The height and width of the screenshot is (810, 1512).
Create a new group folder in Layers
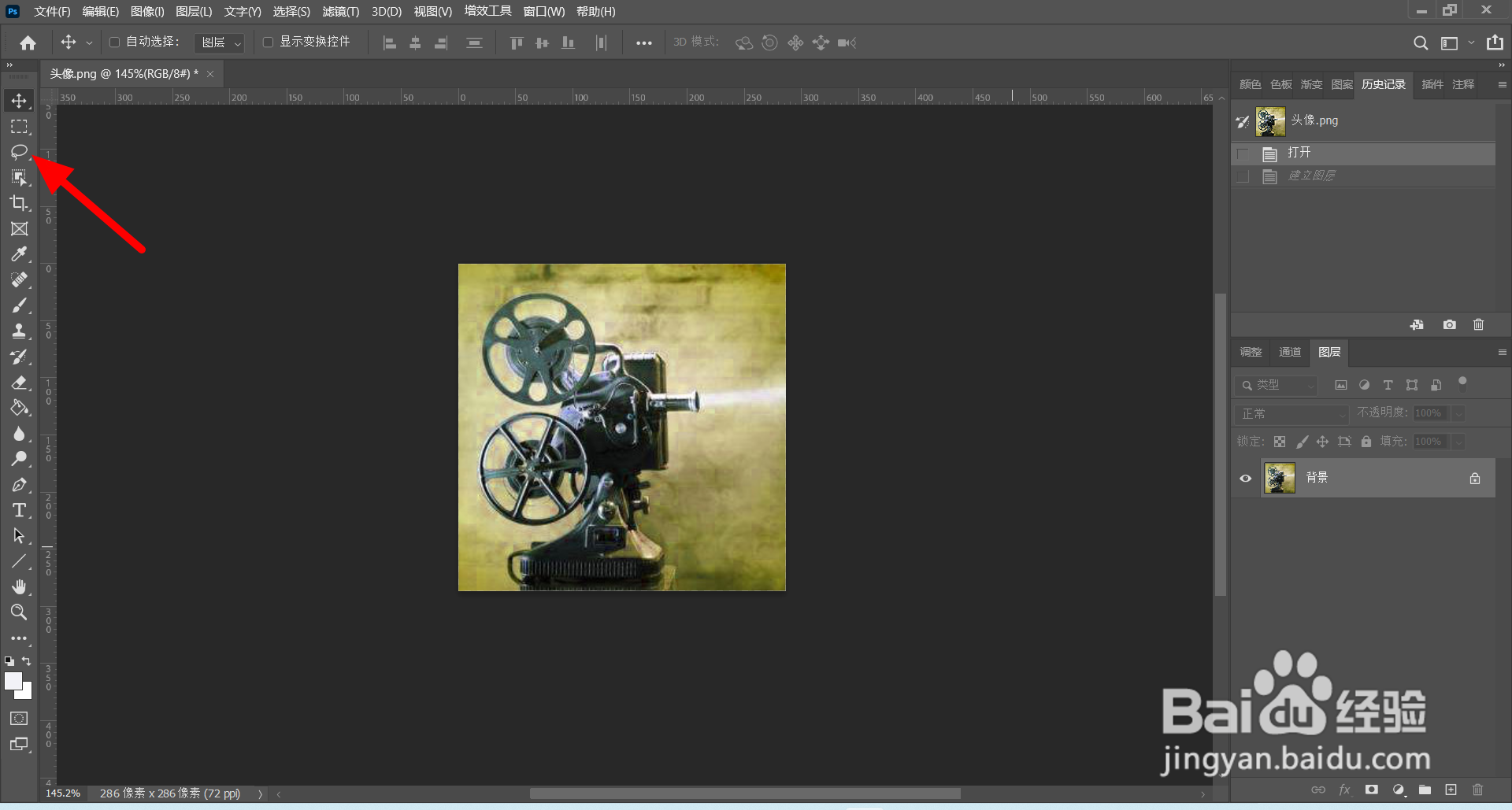tap(1425, 790)
